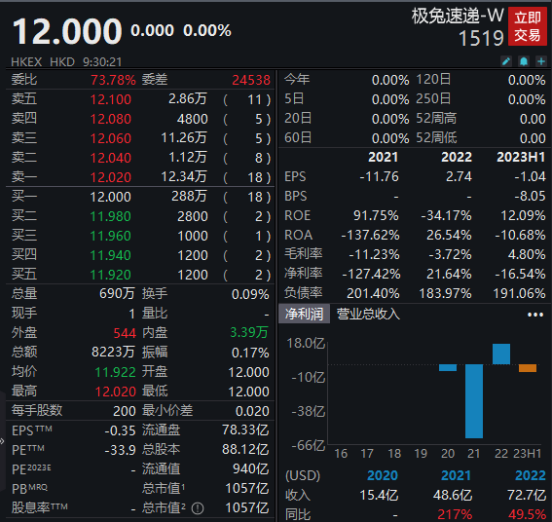Click the 2021 net profit bar

tap(474, 401)
